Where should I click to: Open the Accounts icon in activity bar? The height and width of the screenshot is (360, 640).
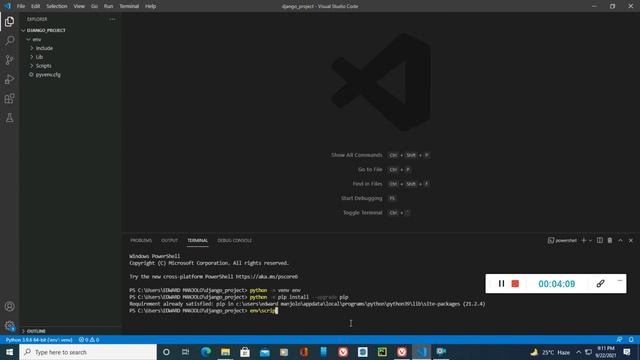pyautogui.click(x=9, y=306)
